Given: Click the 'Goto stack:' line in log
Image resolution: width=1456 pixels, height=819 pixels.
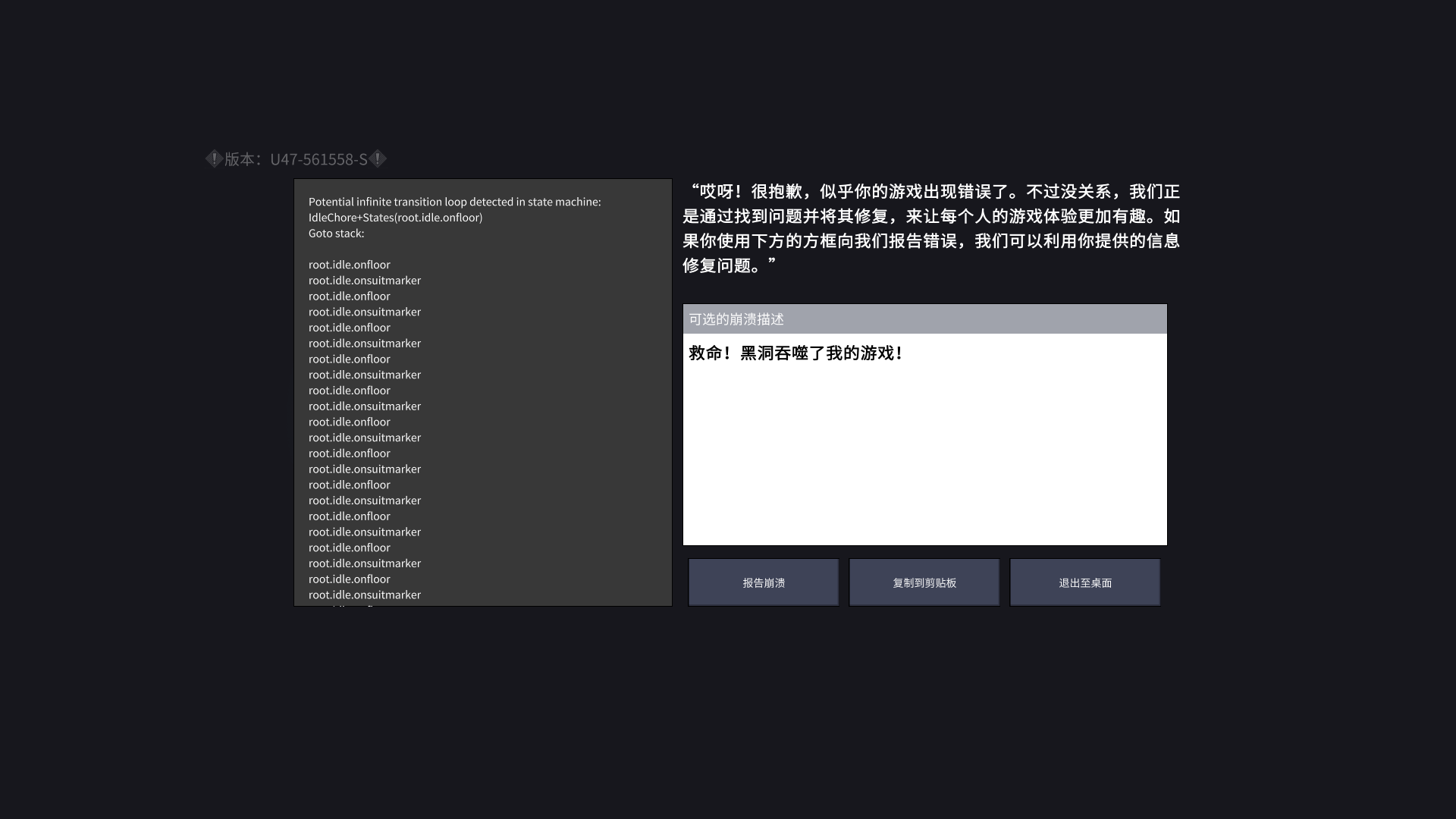Looking at the screenshot, I should (336, 234).
